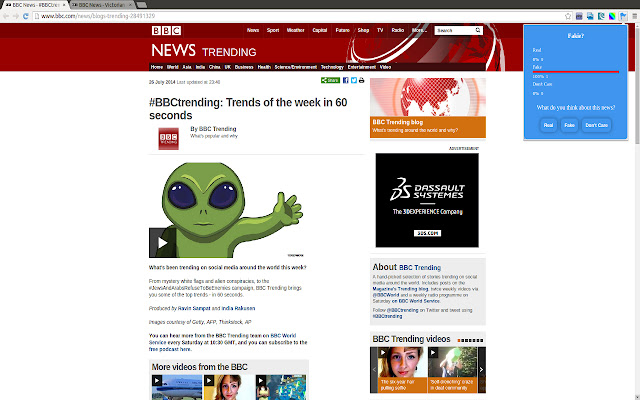Share the article on Facebook
This screenshot has height=400, width=640.
point(346,80)
